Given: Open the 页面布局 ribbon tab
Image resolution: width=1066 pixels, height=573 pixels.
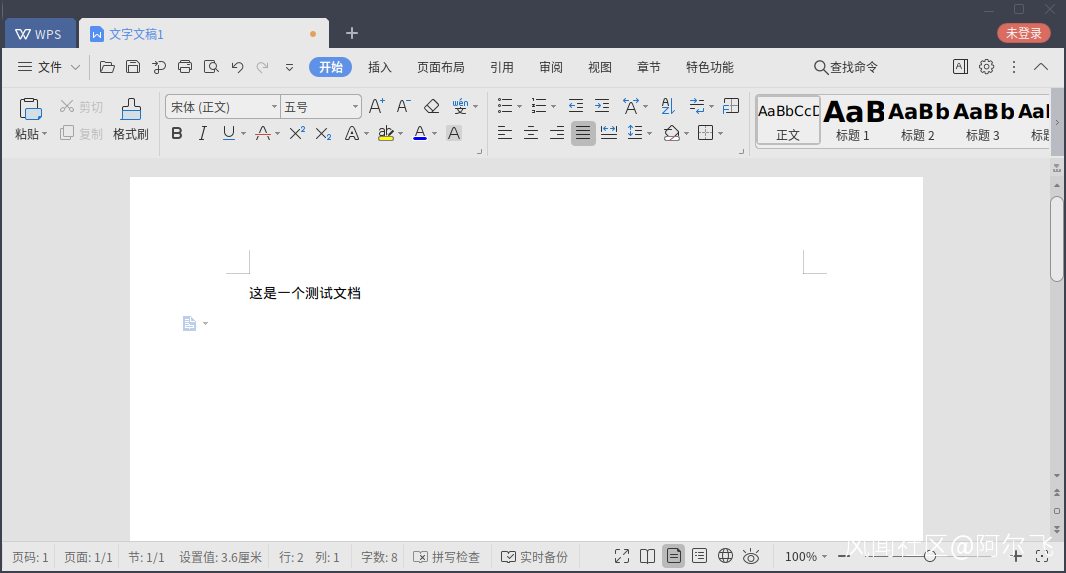Looking at the screenshot, I should (x=441, y=67).
